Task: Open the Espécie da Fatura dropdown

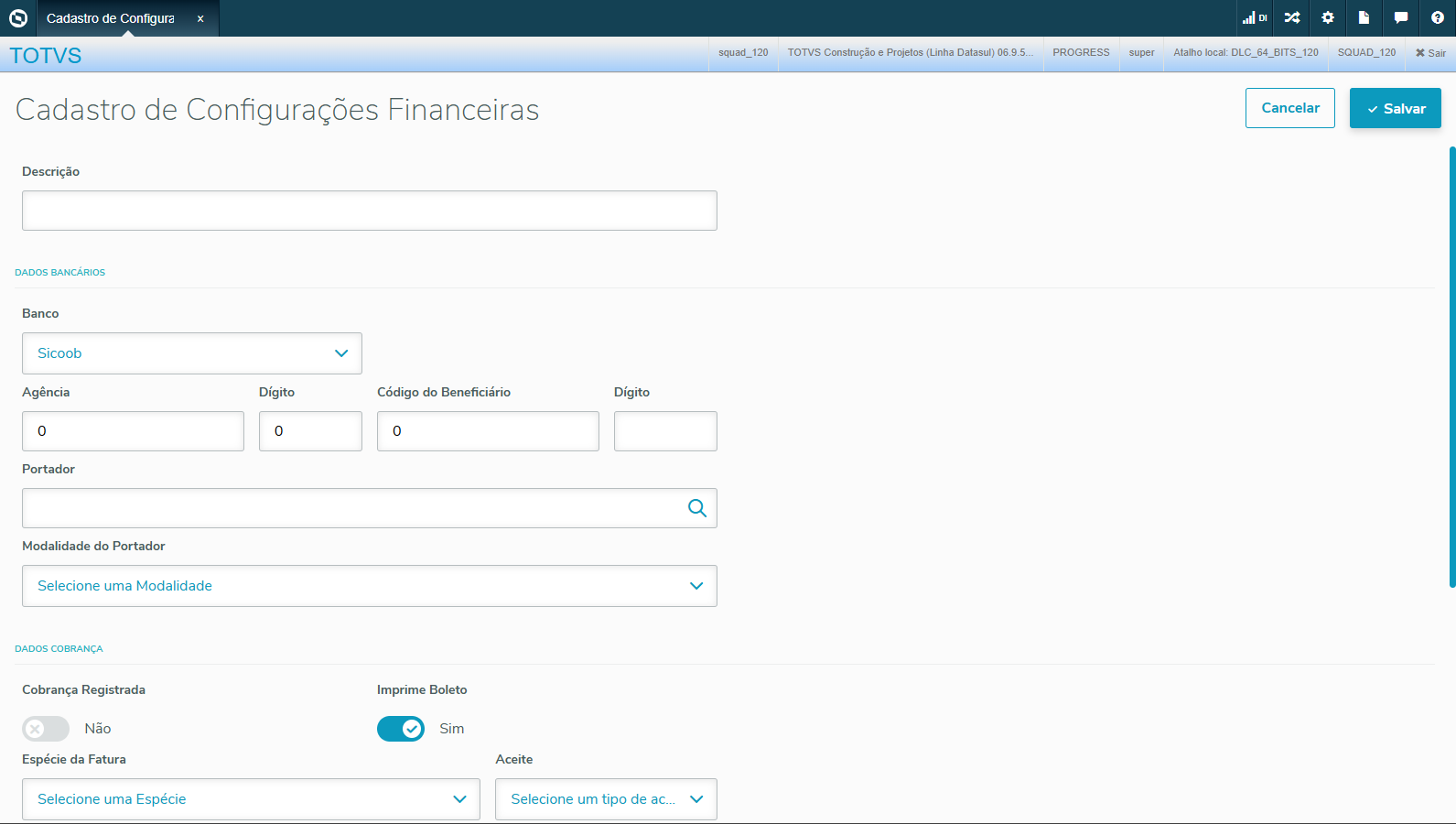Action: [251, 799]
